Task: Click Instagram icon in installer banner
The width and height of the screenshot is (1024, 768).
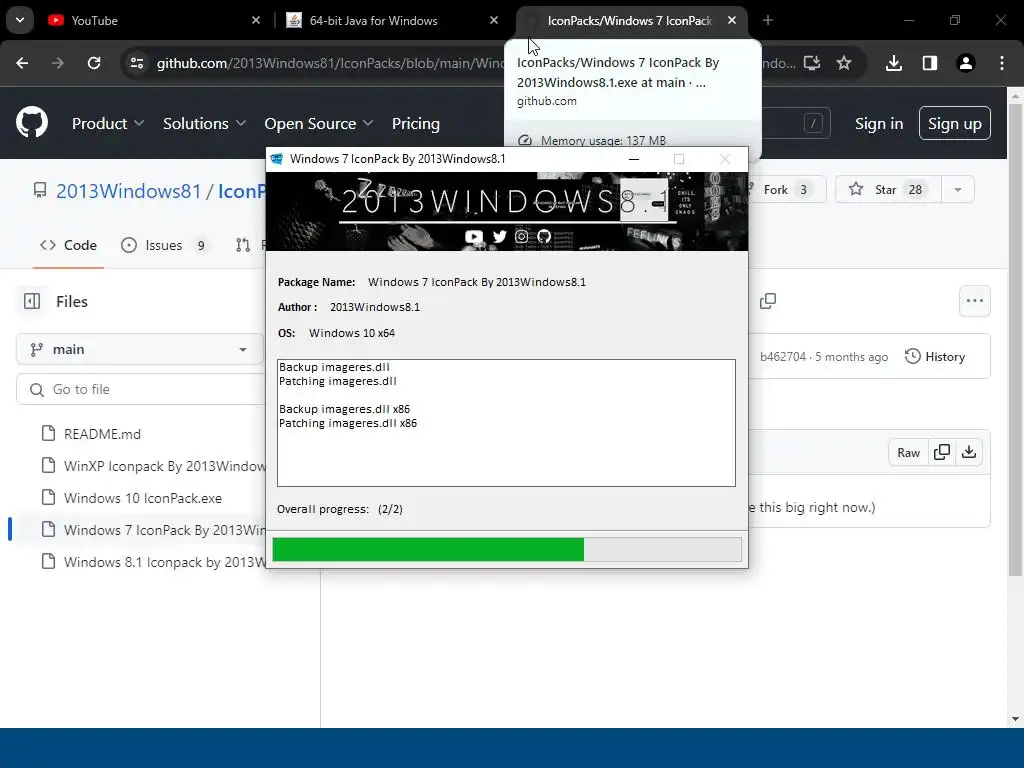Action: [x=521, y=236]
